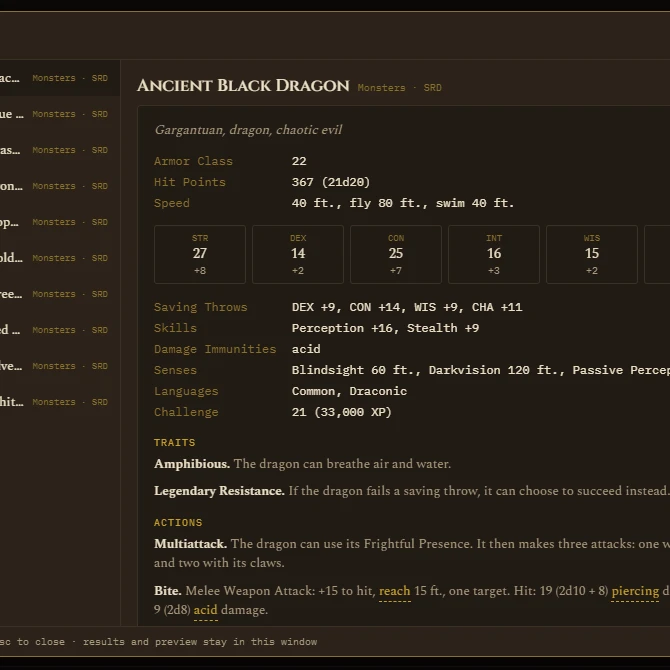Viewport: 670px width, 670px height.
Task: Open the 'piercing' damage type link
Action: (x=635, y=591)
